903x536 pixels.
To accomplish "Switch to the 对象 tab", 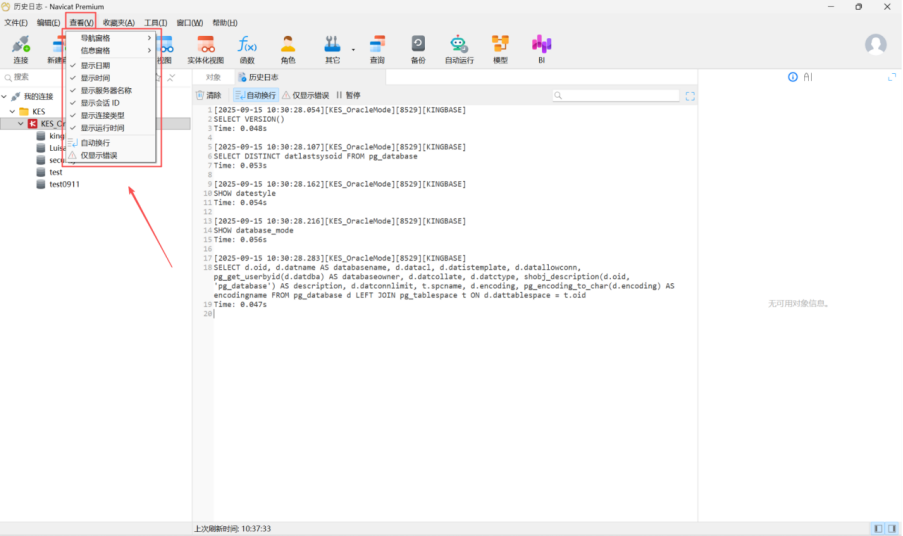I will 213,77.
